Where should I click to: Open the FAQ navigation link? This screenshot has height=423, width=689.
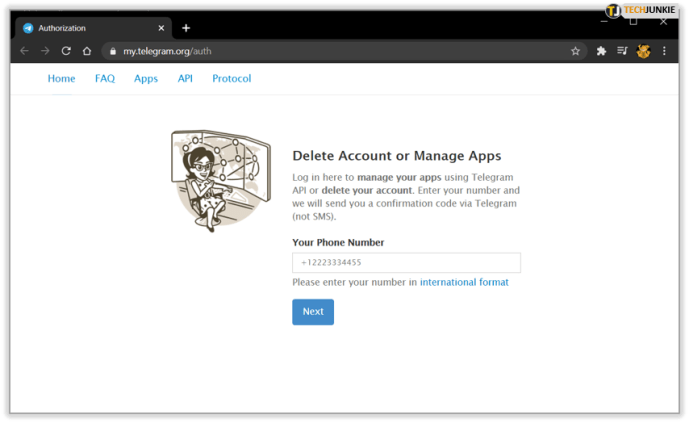[105, 79]
